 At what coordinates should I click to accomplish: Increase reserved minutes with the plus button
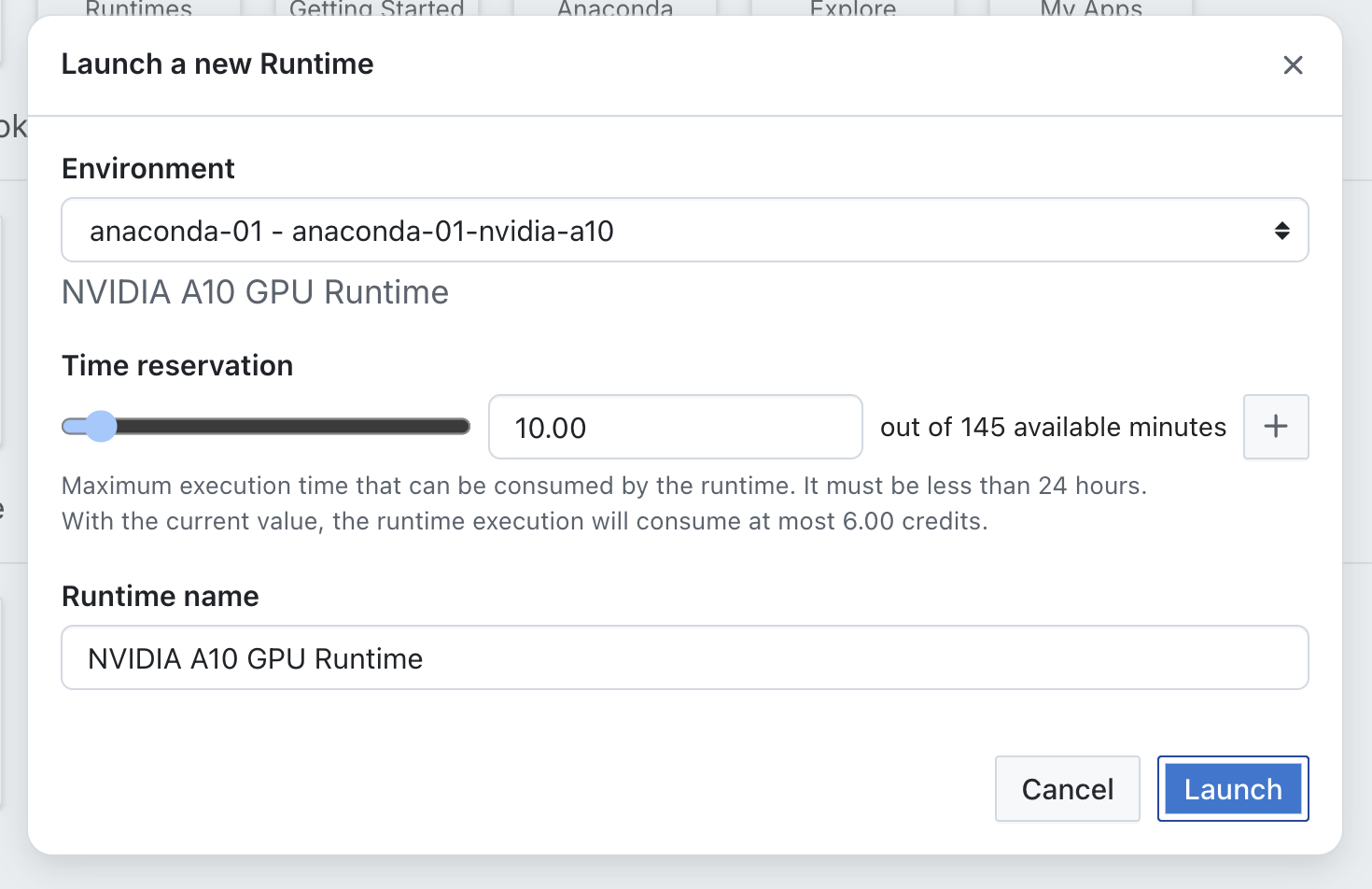point(1275,427)
